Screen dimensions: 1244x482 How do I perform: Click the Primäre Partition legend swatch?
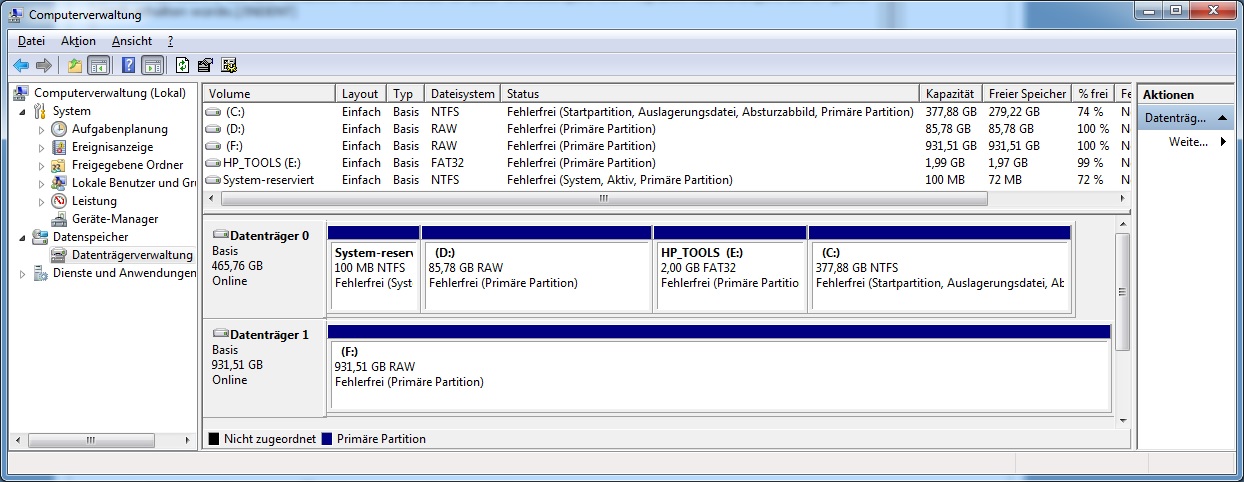[327, 439]
